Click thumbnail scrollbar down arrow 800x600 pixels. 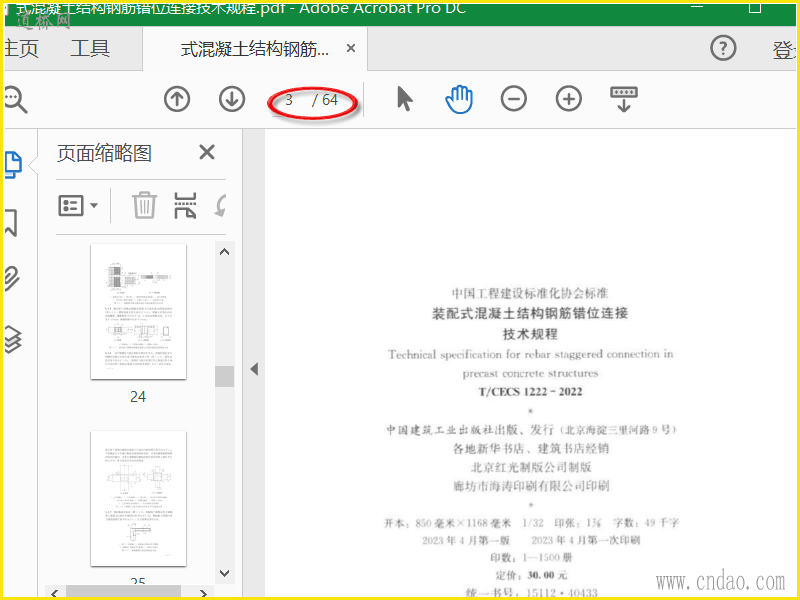pos(224,573)
